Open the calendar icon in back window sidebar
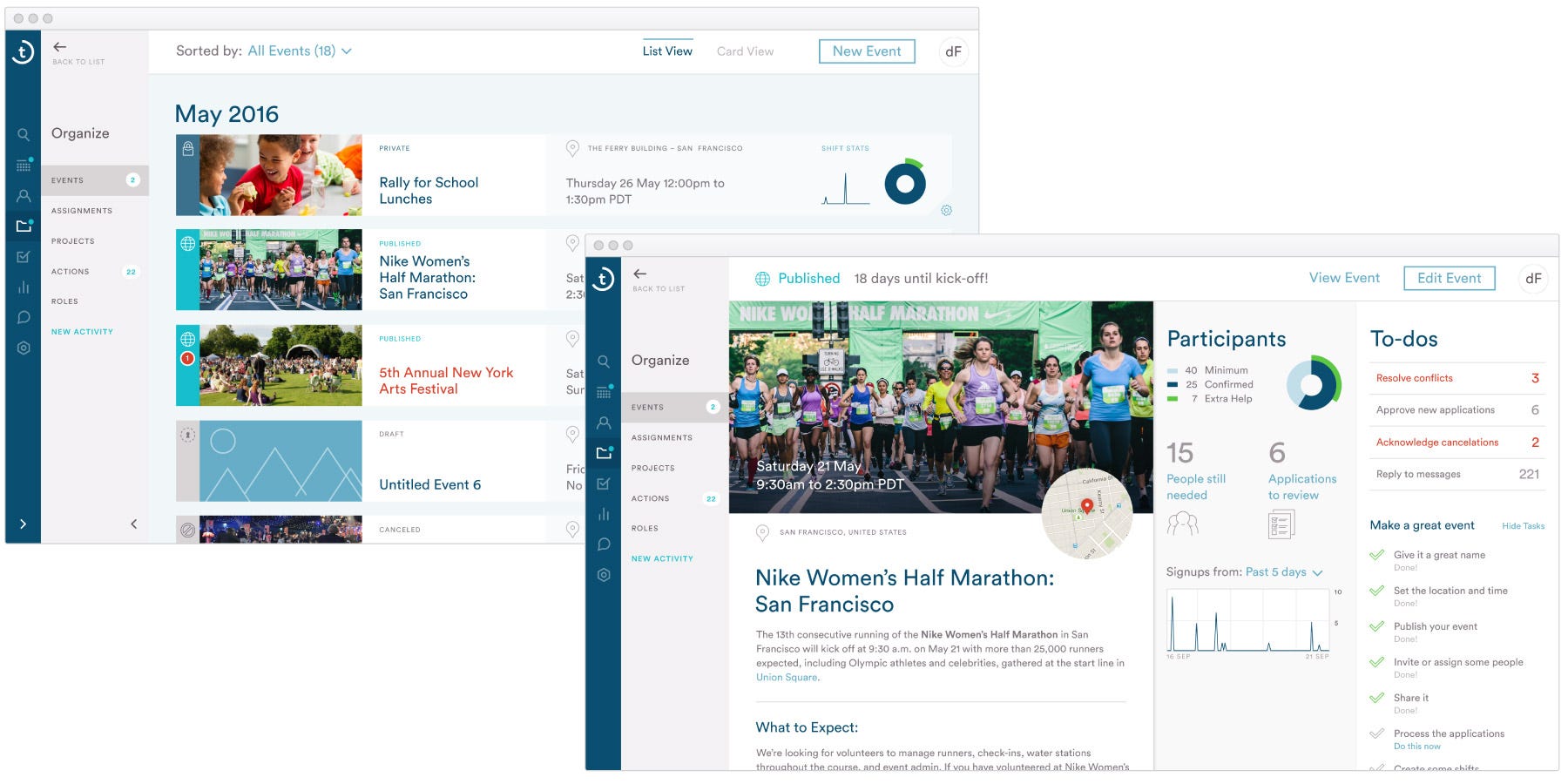 pyautogui.click(x=24, y=166)
